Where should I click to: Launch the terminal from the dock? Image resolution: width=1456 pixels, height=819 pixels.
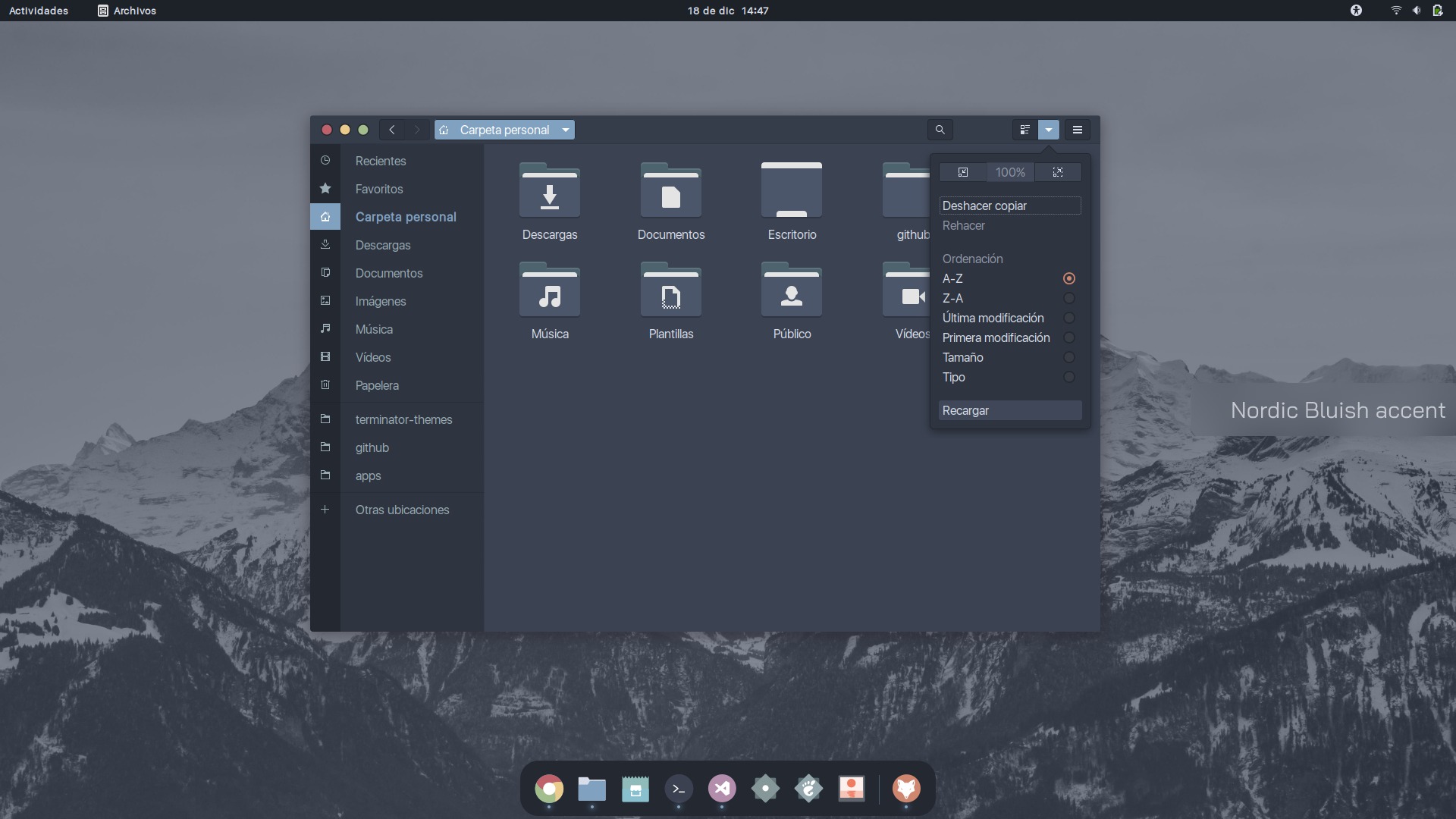[x=679, y=788]
